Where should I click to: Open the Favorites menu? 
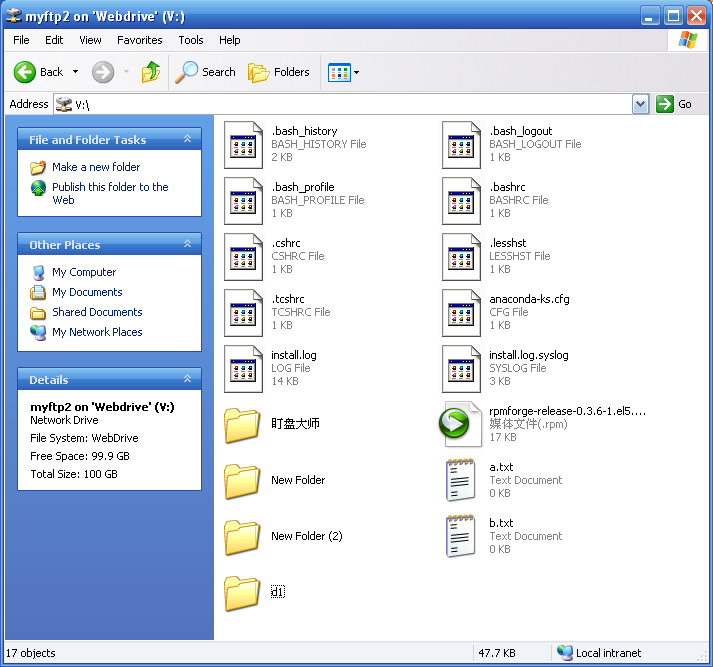coord(139,40)
